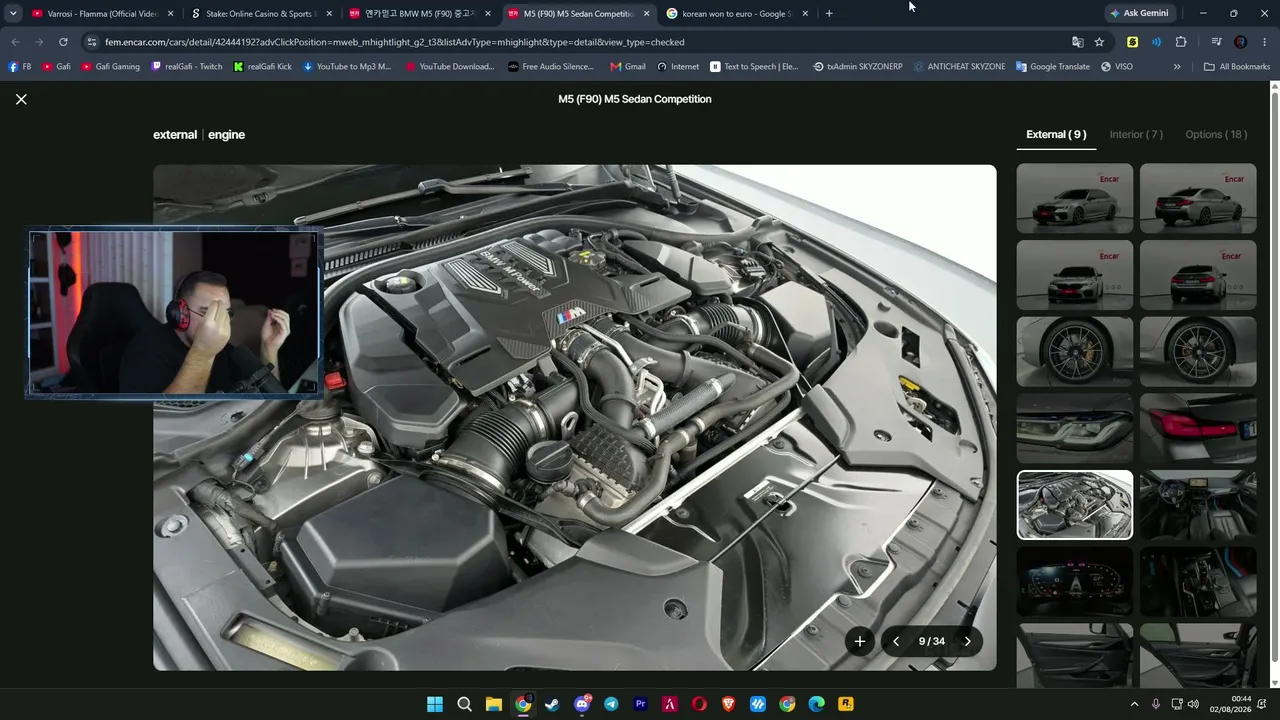Open the txAdmin SKYZONERP bookmark
Image resolution: width=1280 pixels, height=720 pixels.
[x=858, y=67]
